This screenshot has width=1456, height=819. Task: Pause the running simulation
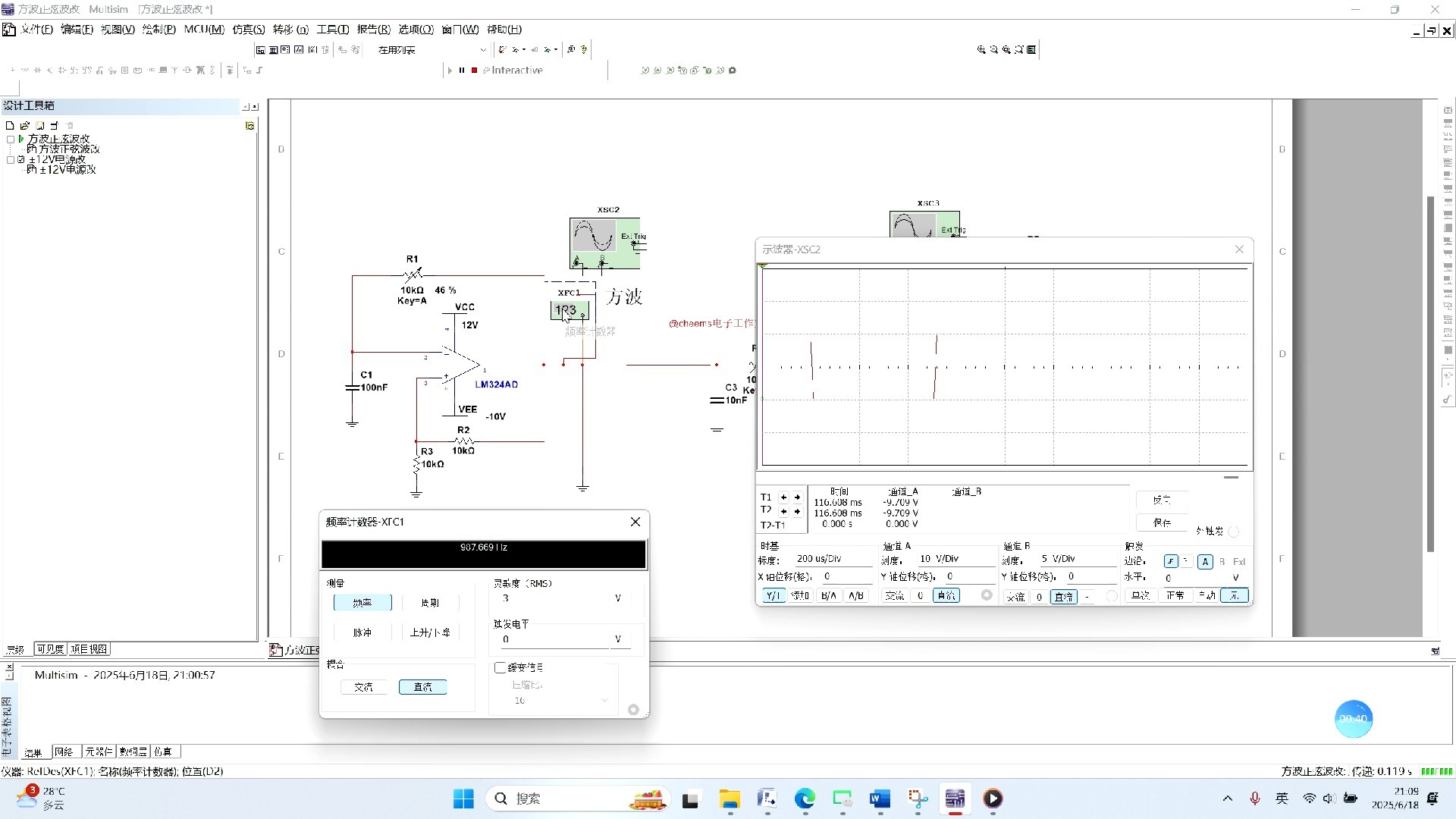click(461, 71)
